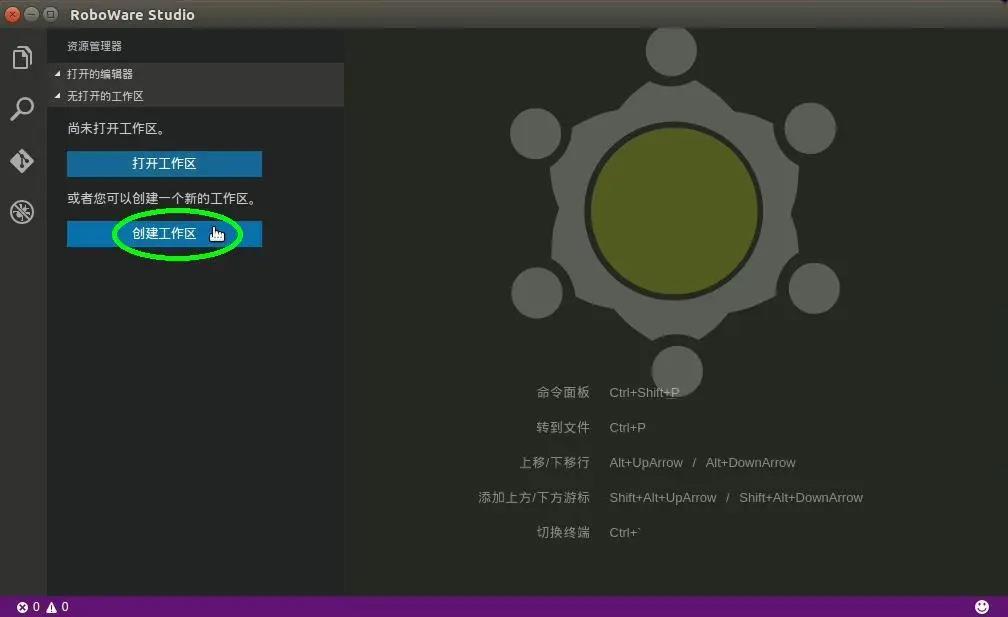
Task: Collapse the 打开的编辑器 section
Action: click(x=195, y=74)
